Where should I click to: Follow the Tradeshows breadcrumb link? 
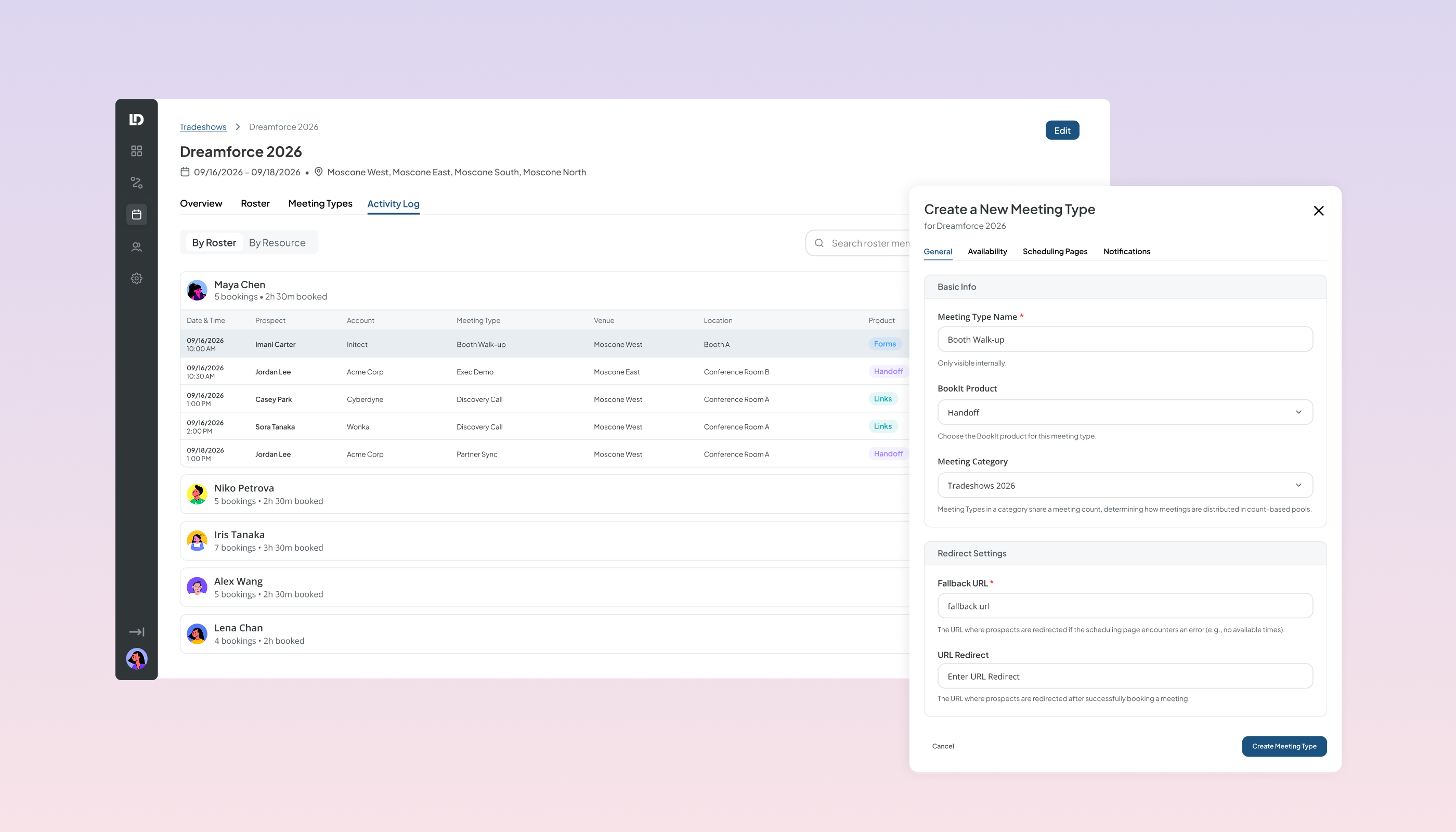(203, 127)
